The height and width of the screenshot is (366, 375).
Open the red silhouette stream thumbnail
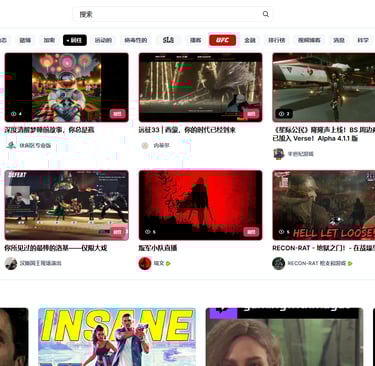[201, 205]
